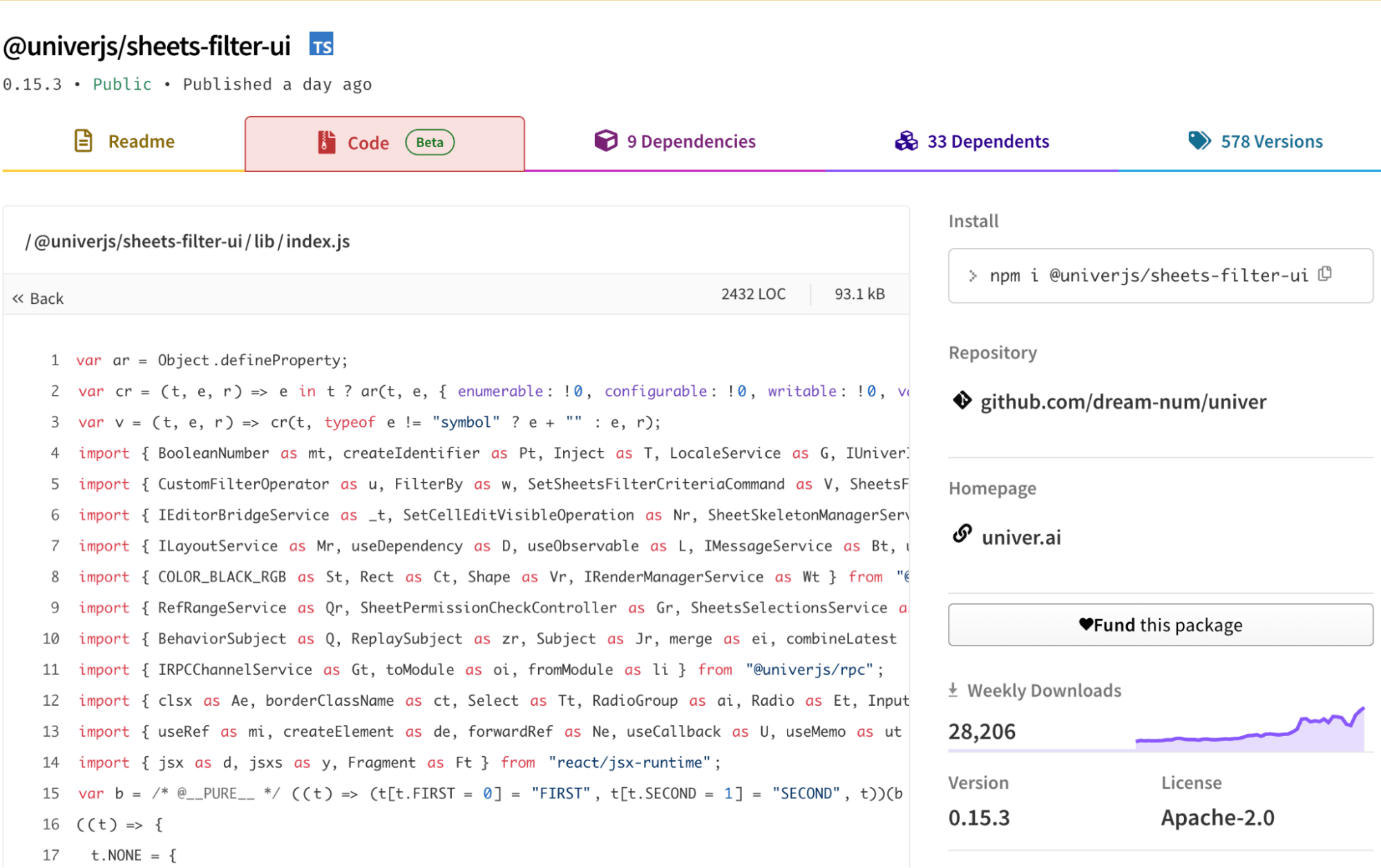Click the package-box icon for Dependencies
The image size is (1381, 868).
tap(604, 140)
